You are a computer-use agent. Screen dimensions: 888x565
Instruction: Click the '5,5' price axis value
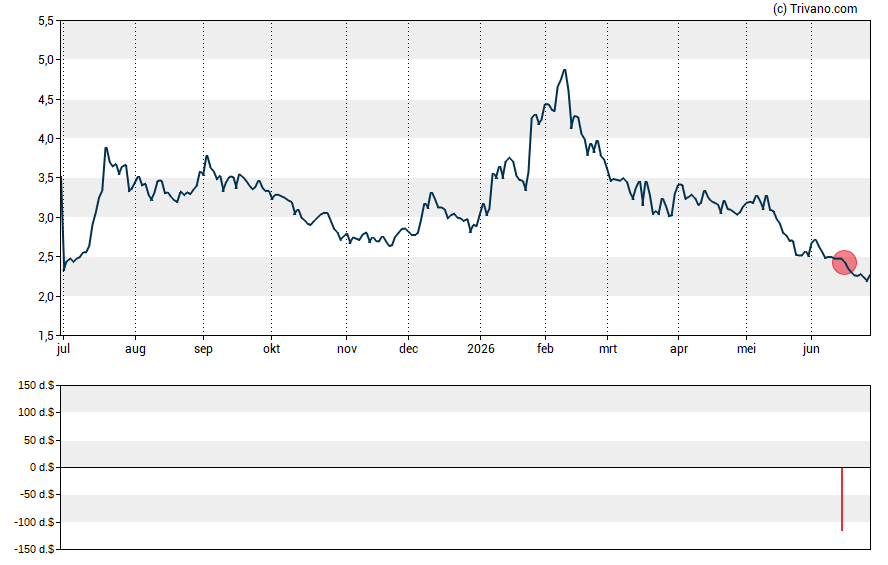(x=46, y=21)
